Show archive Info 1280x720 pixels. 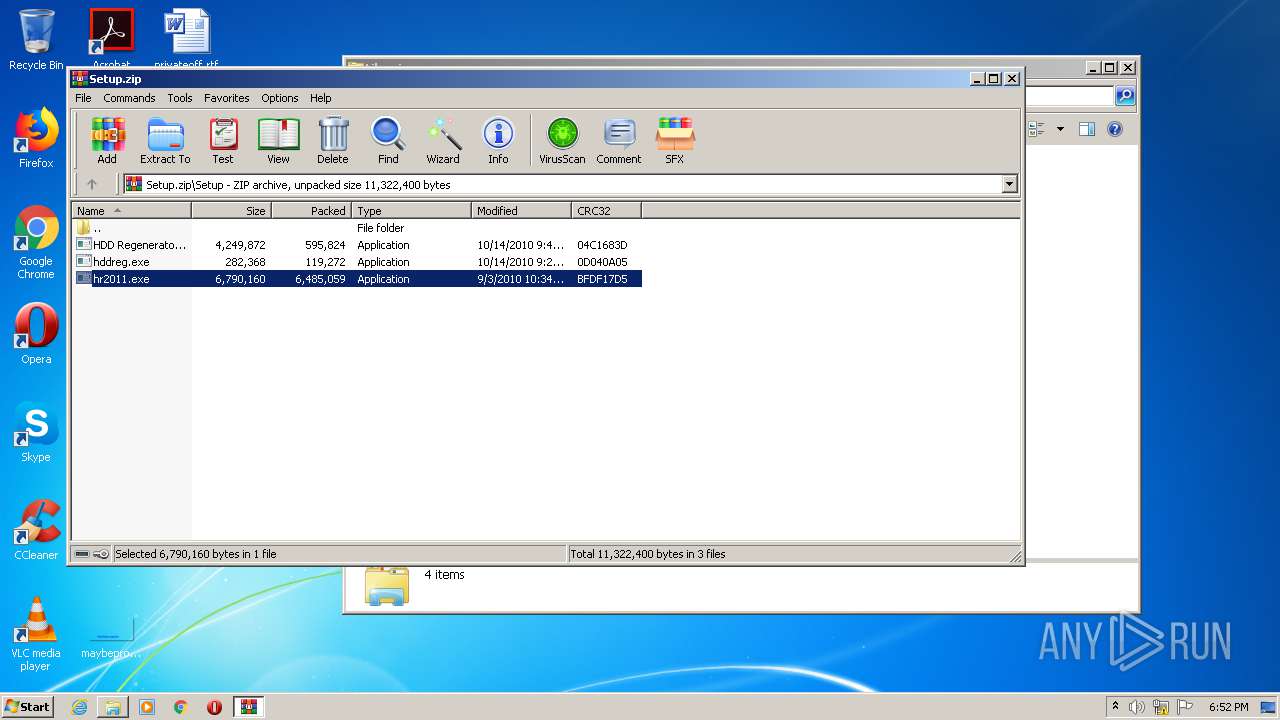point(498,140)
